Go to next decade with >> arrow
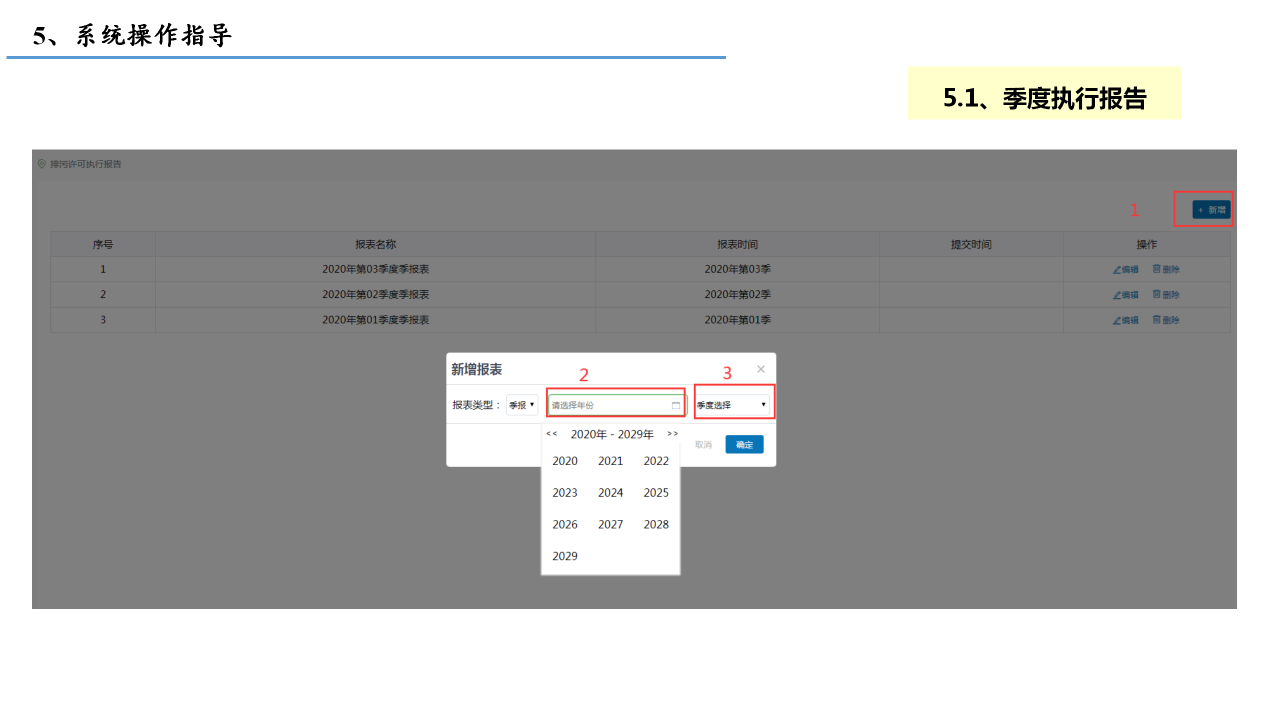 pos(672,434)
